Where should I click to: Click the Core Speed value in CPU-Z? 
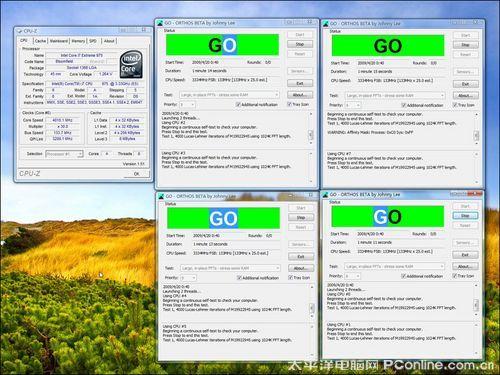point(62,120)
